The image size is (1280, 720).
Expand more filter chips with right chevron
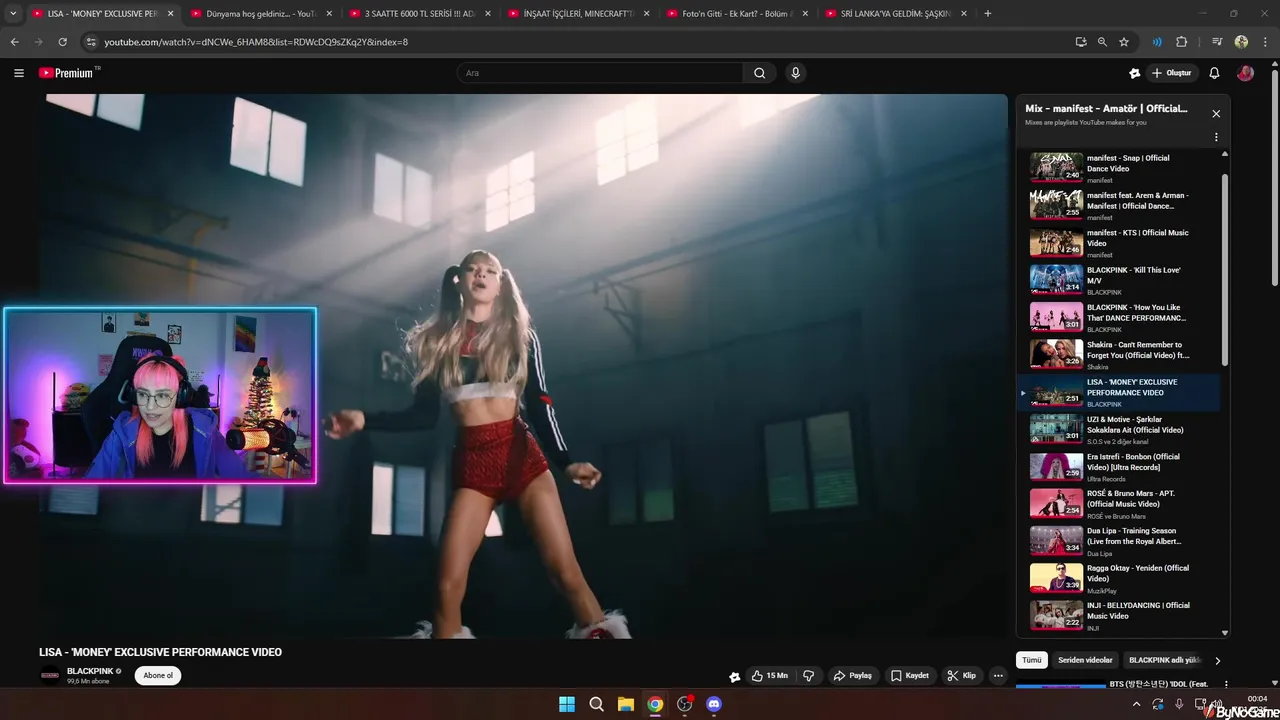(x=1217, y=661)
